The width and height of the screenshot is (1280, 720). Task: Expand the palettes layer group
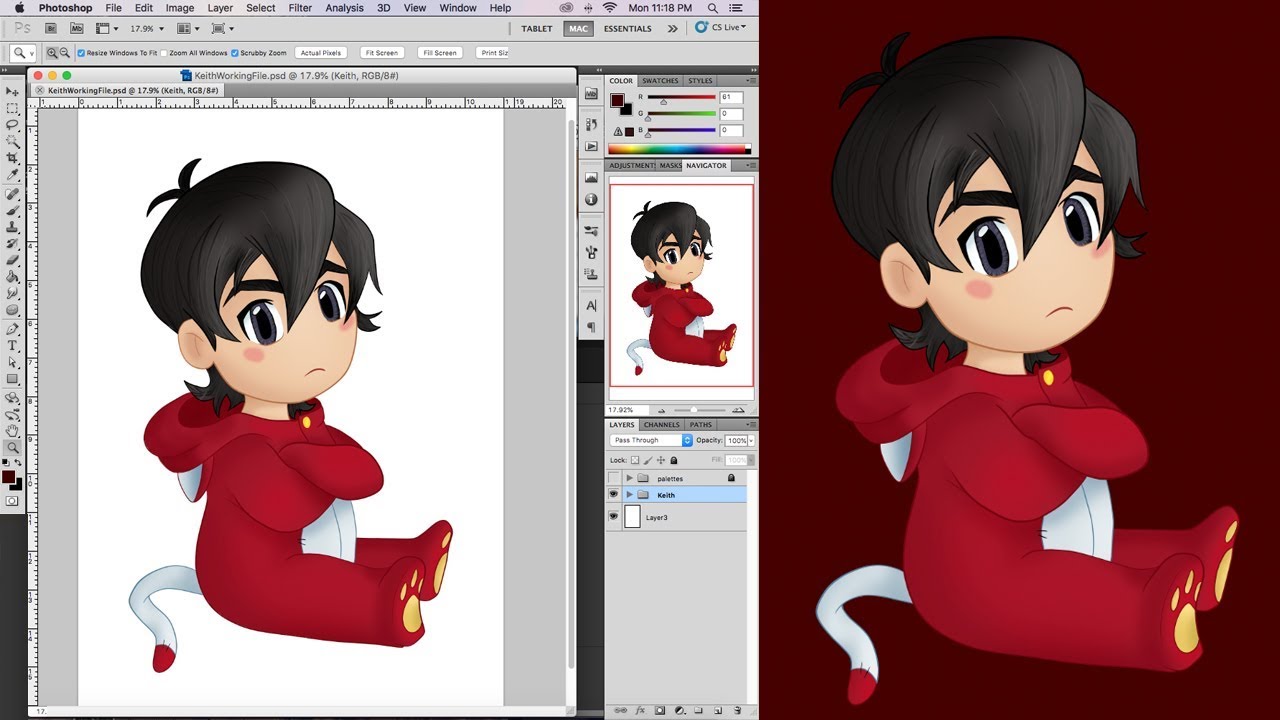coord(629,478)
